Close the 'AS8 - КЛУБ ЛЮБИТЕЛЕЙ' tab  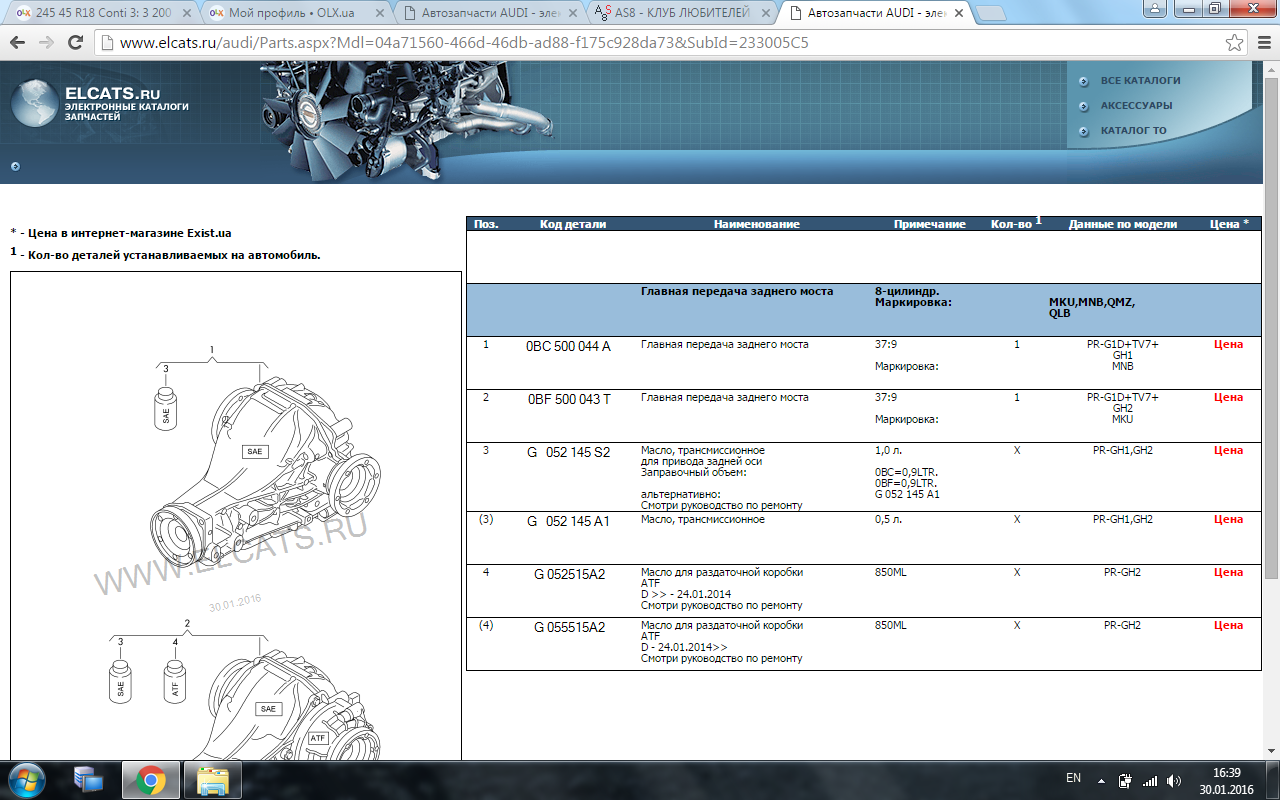767,13
